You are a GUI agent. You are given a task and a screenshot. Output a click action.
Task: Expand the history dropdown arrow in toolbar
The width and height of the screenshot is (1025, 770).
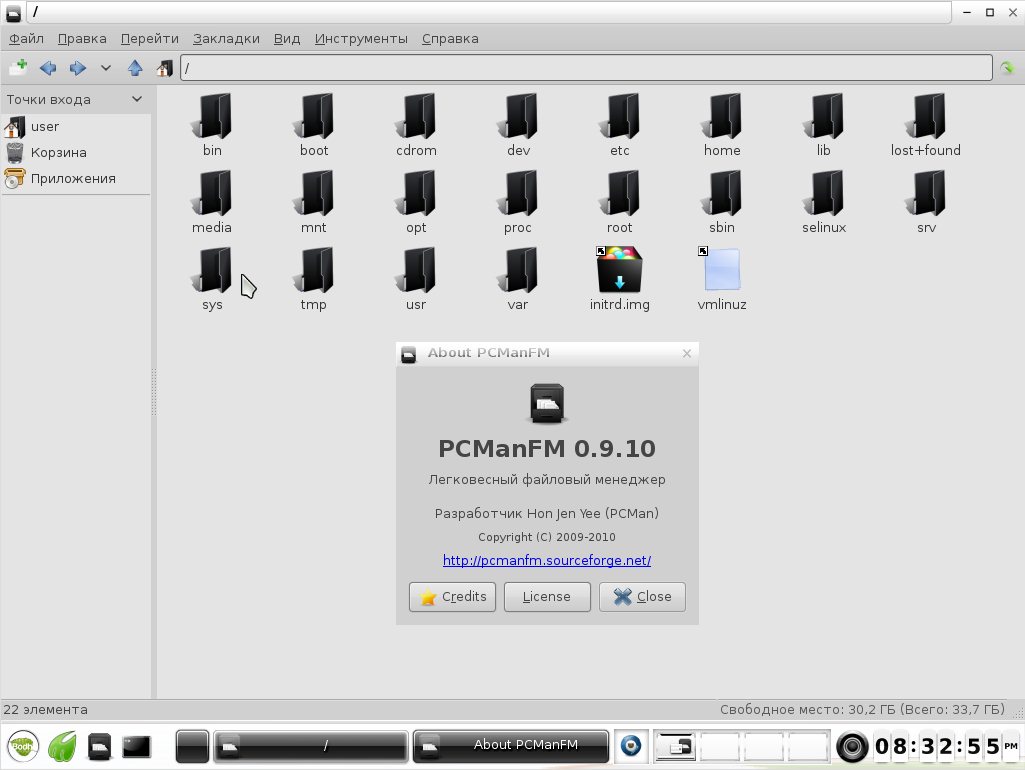click(x=105, y=68)
